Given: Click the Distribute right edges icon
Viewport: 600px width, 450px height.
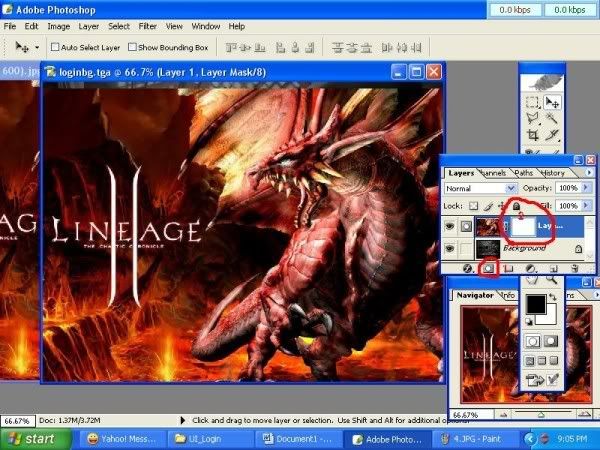Looking at the screenshot, I should point(416,48).
